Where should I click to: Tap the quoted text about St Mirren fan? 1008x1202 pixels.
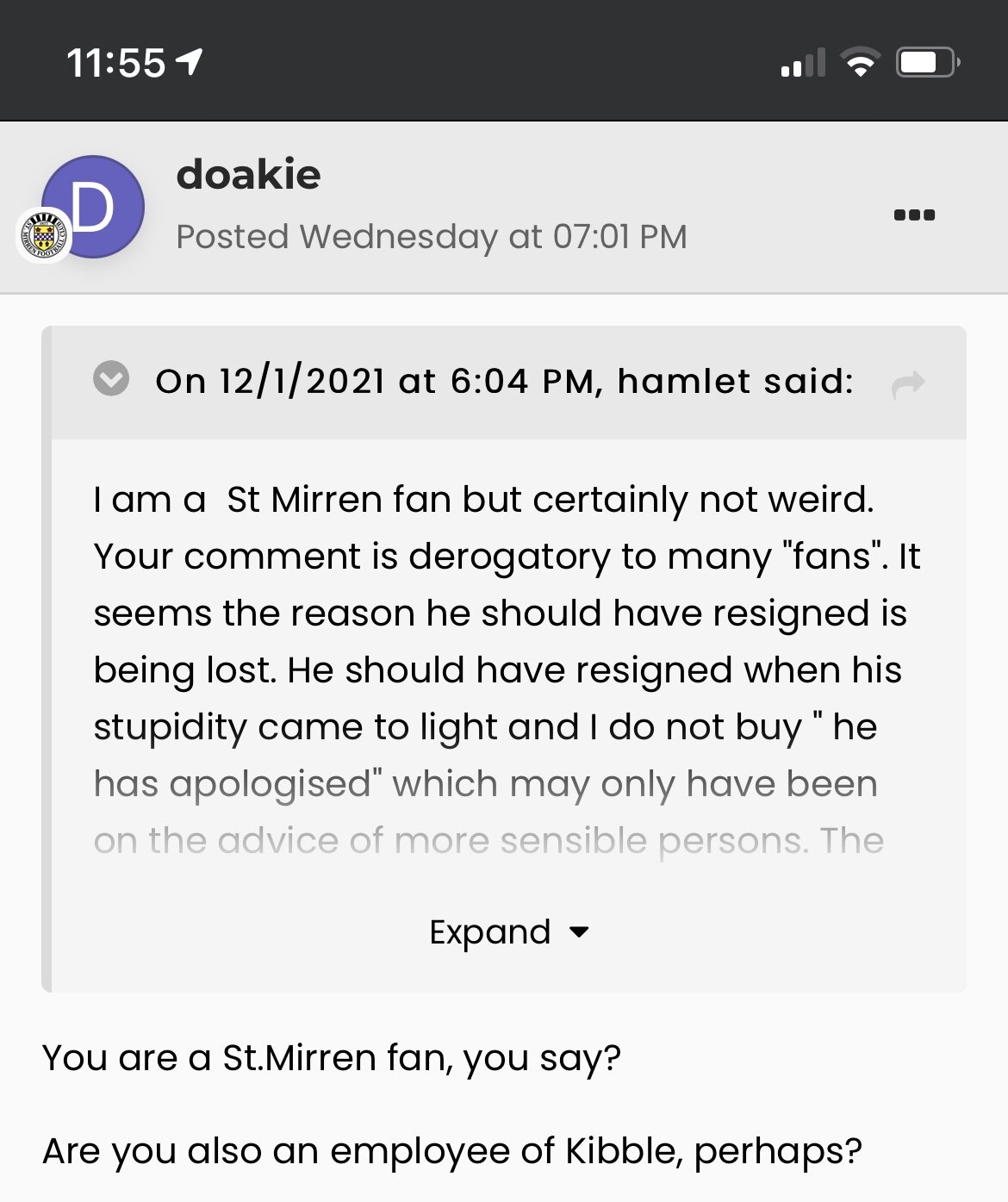tap(483, 500)
